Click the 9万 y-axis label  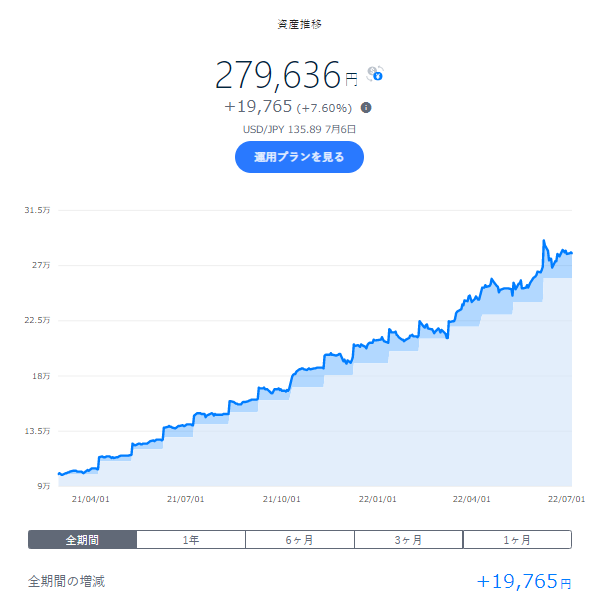tap(44, 486)
